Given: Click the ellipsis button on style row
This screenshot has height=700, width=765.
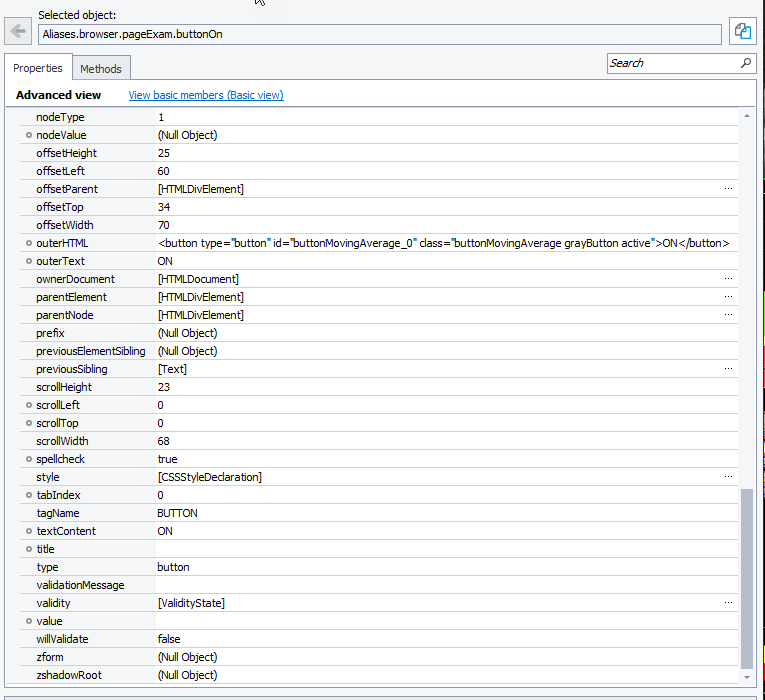Looking at the screenshot, I should pyautogui.click(x=728, y=477).
